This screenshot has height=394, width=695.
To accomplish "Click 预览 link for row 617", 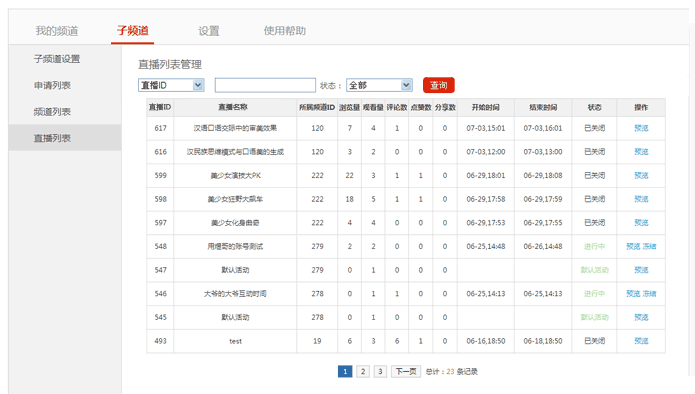I will pyautogui.click(x=641, y=128).
